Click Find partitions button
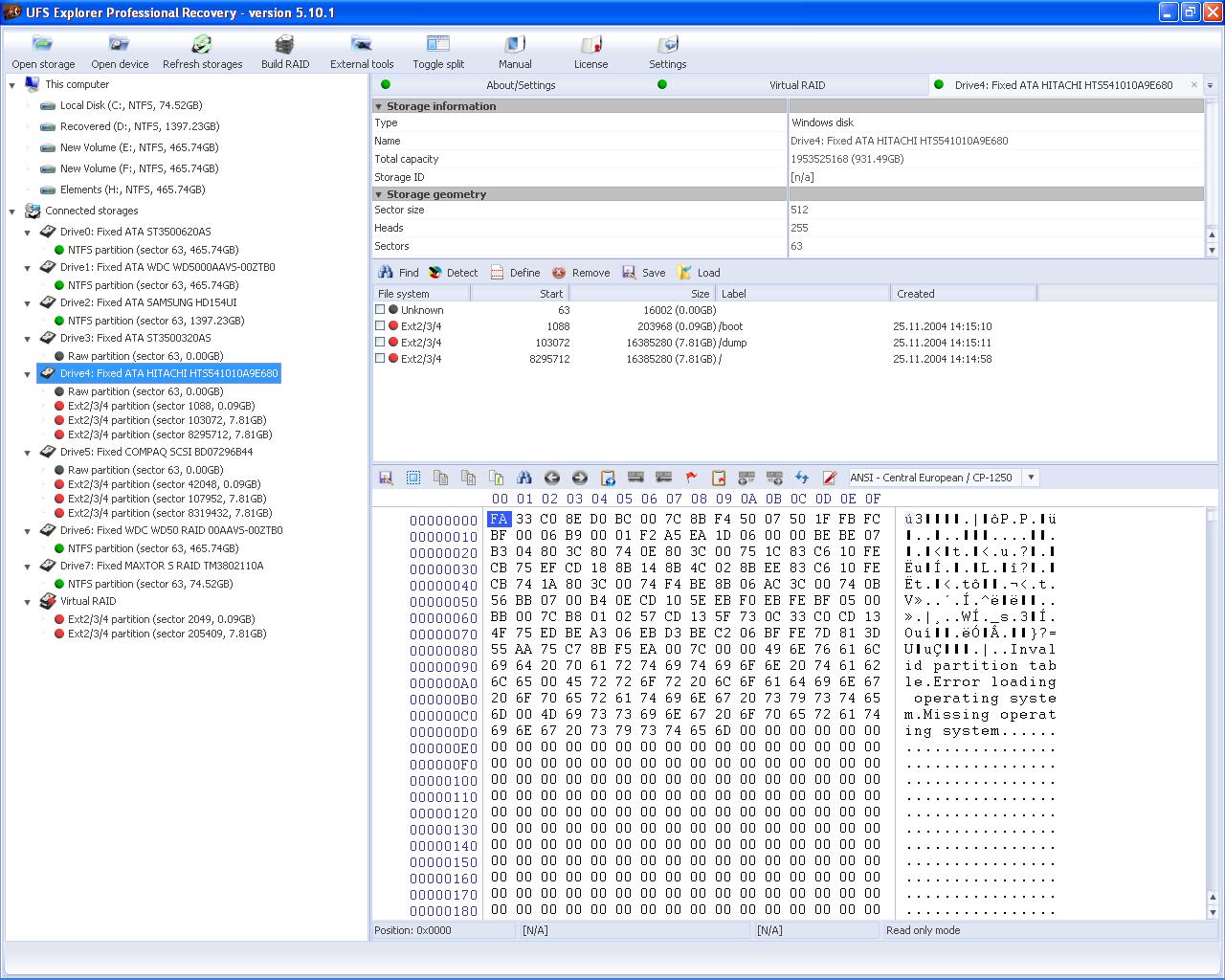The image size is (1225, 980). [x=398, y=273]
